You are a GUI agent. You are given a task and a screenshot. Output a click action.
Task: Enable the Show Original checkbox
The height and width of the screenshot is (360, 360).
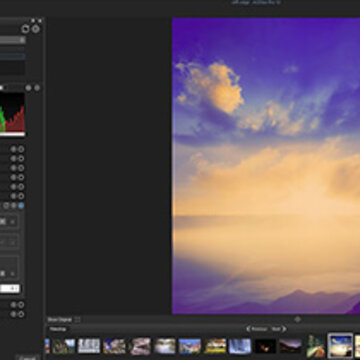coord(77,320)
